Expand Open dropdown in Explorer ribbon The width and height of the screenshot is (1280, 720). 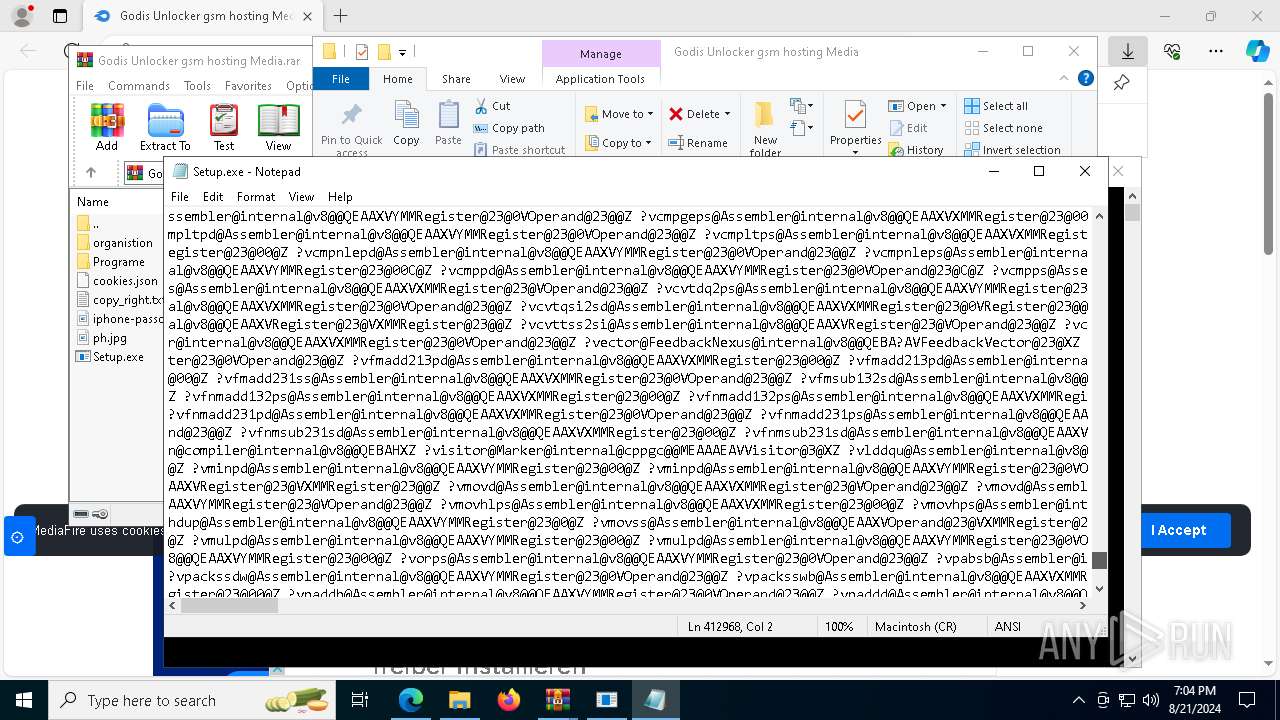943,106
